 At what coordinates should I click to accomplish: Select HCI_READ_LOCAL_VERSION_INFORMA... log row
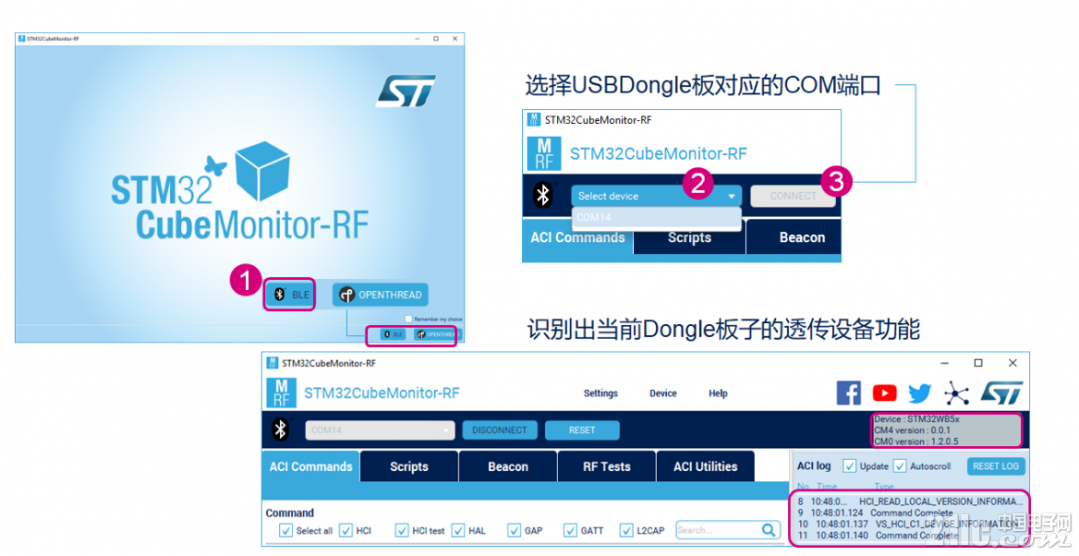point(910,502)
